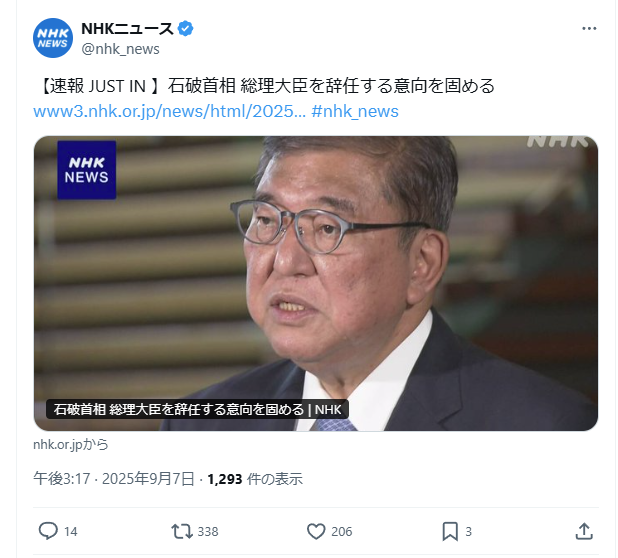Bookmark the post with bookmark icon

coord(450,531)
